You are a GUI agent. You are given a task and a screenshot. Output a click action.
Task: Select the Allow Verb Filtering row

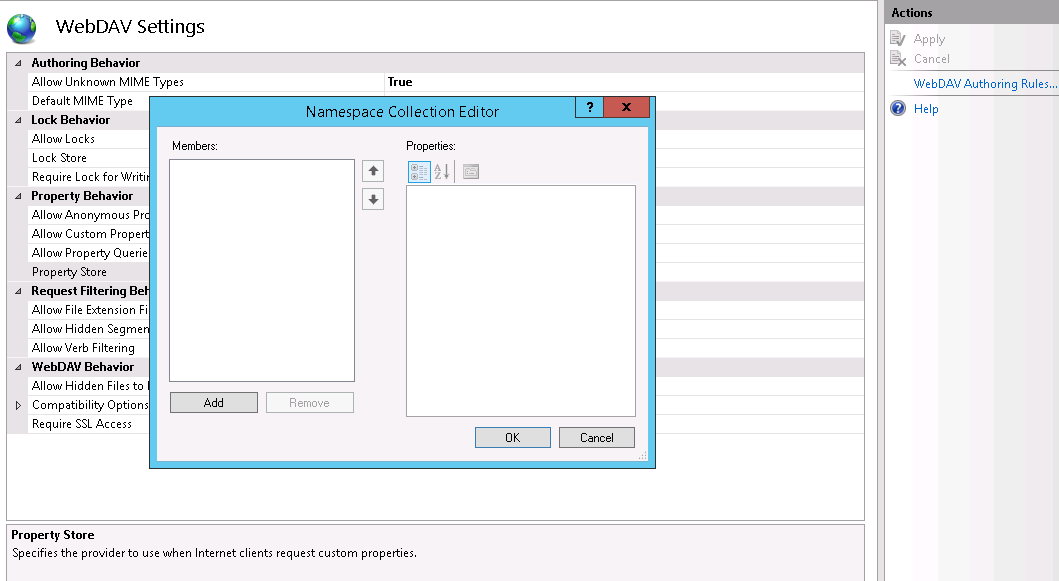88,348
